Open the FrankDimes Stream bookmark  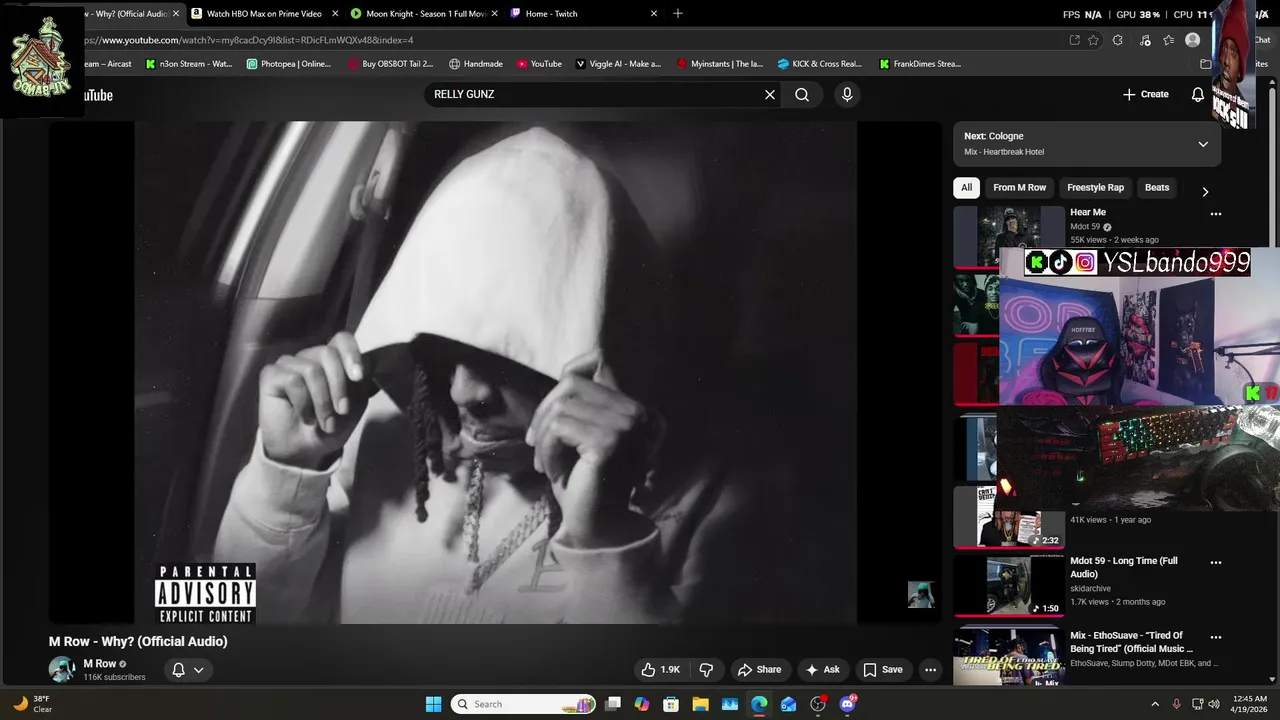920,64
